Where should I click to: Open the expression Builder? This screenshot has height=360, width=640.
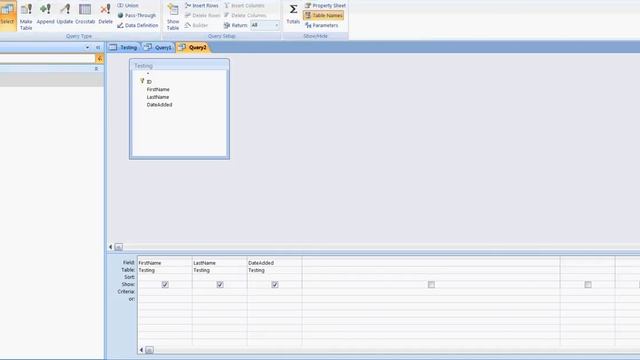[196, 25]
